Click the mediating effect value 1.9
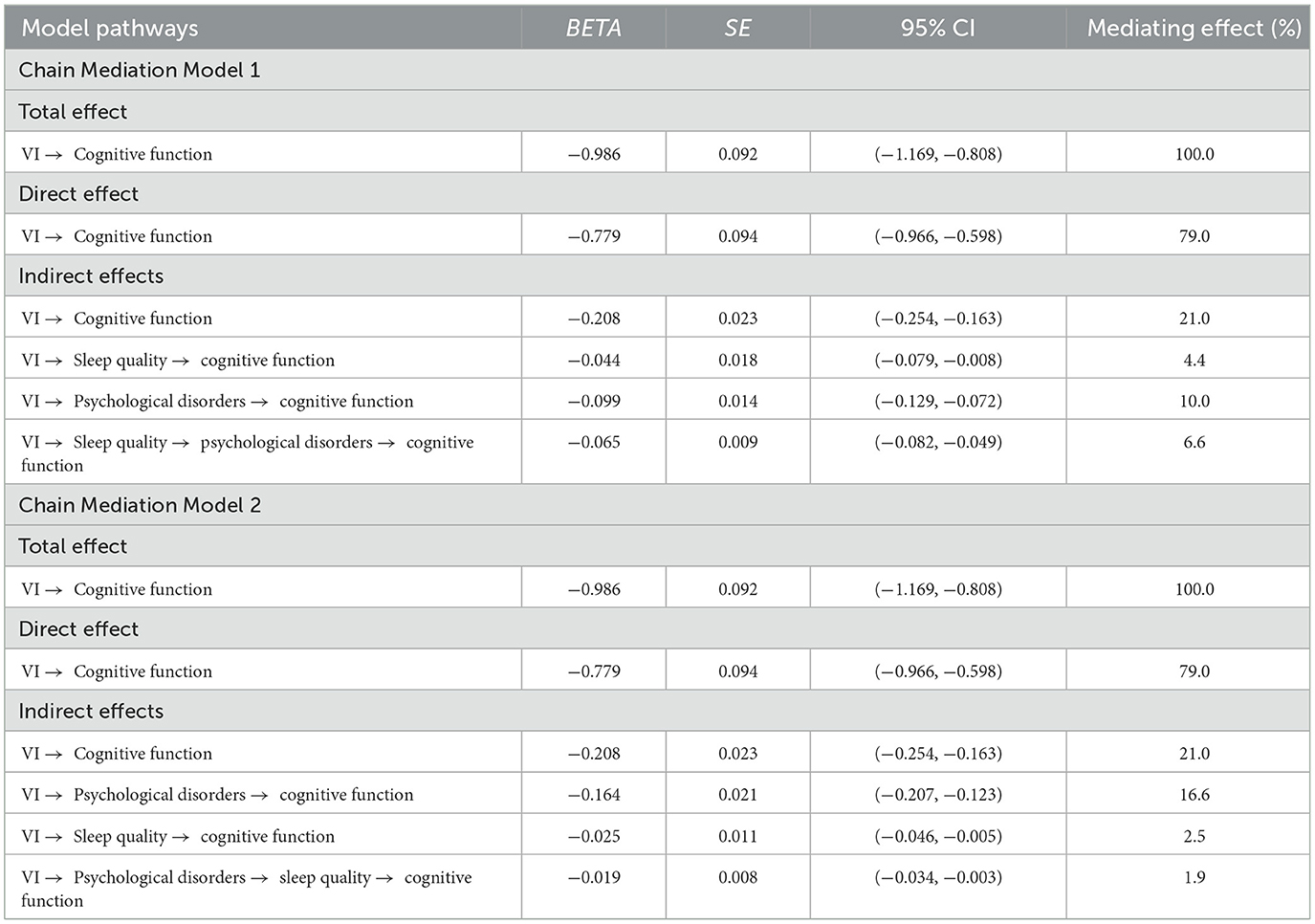The width and height of the screenshot is (1315, 924). click(1194, 878)
